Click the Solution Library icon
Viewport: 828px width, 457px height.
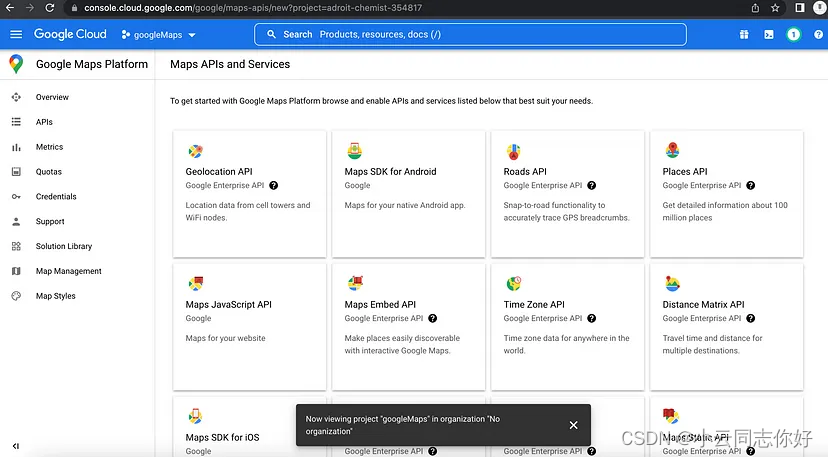click(x=16, y=246)
